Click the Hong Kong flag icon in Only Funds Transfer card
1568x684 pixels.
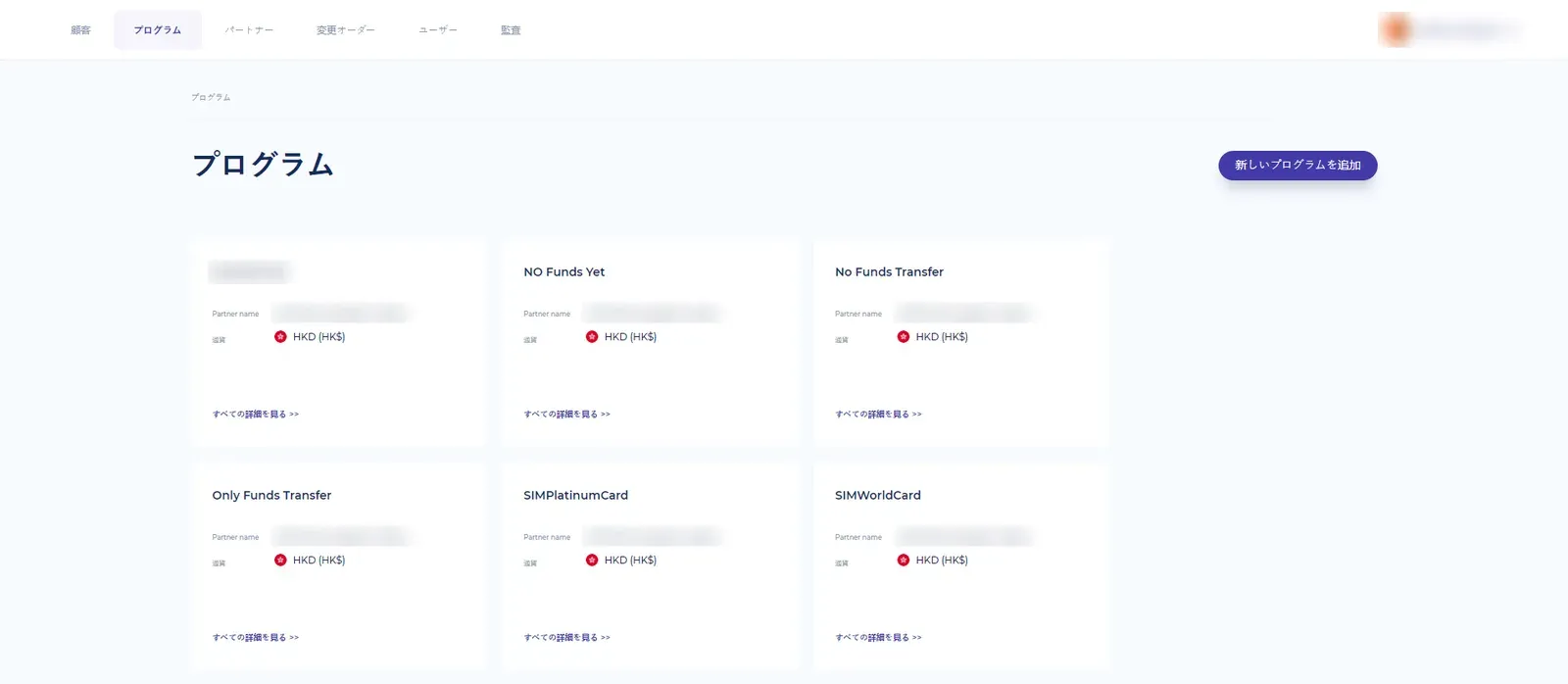[280, 561]
